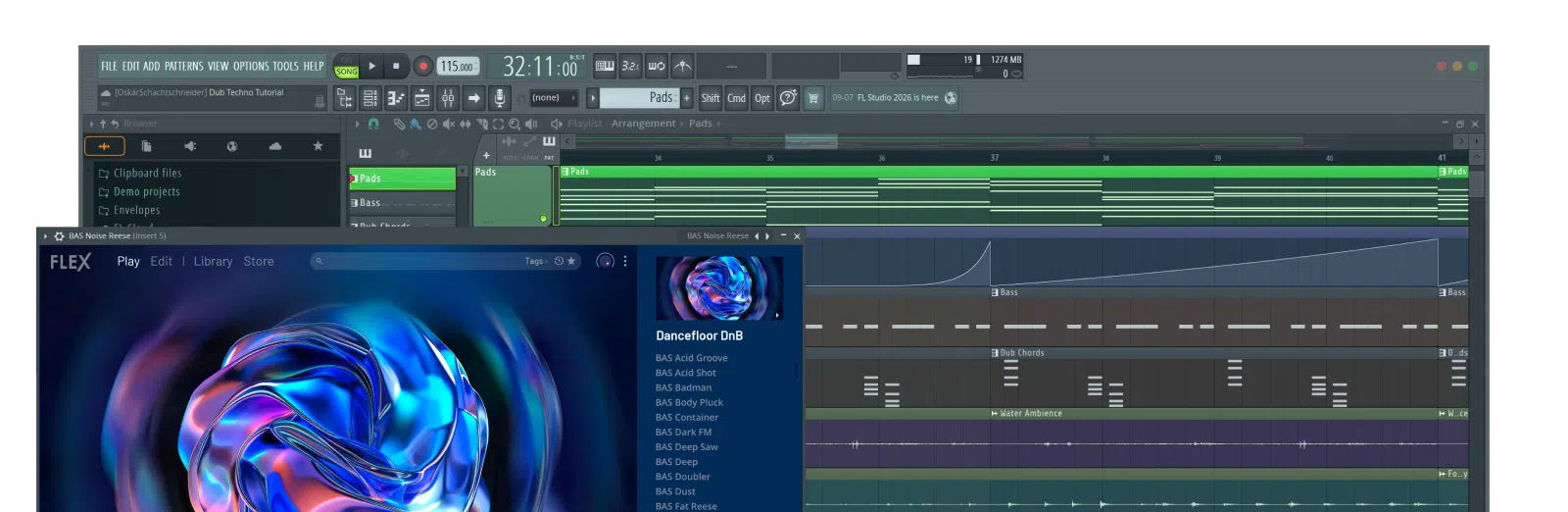This screenshot has height=512, width=1568.
Task: Open the FILE menu
Action: pos(109,67)
